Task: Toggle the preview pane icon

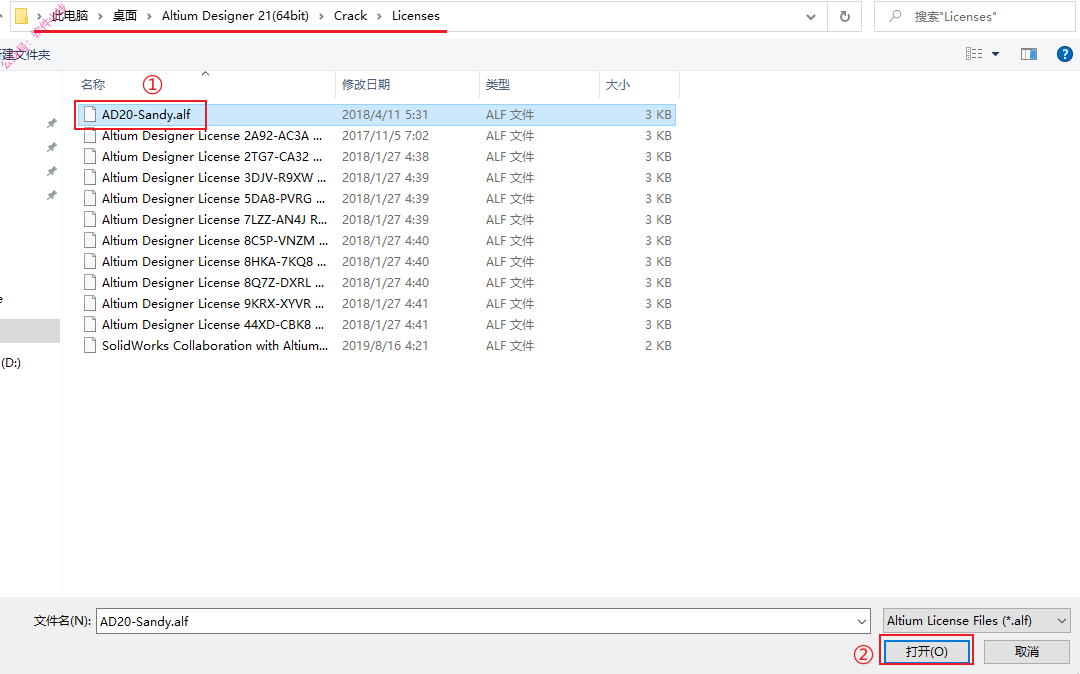Action: (x=1028, y=54)
